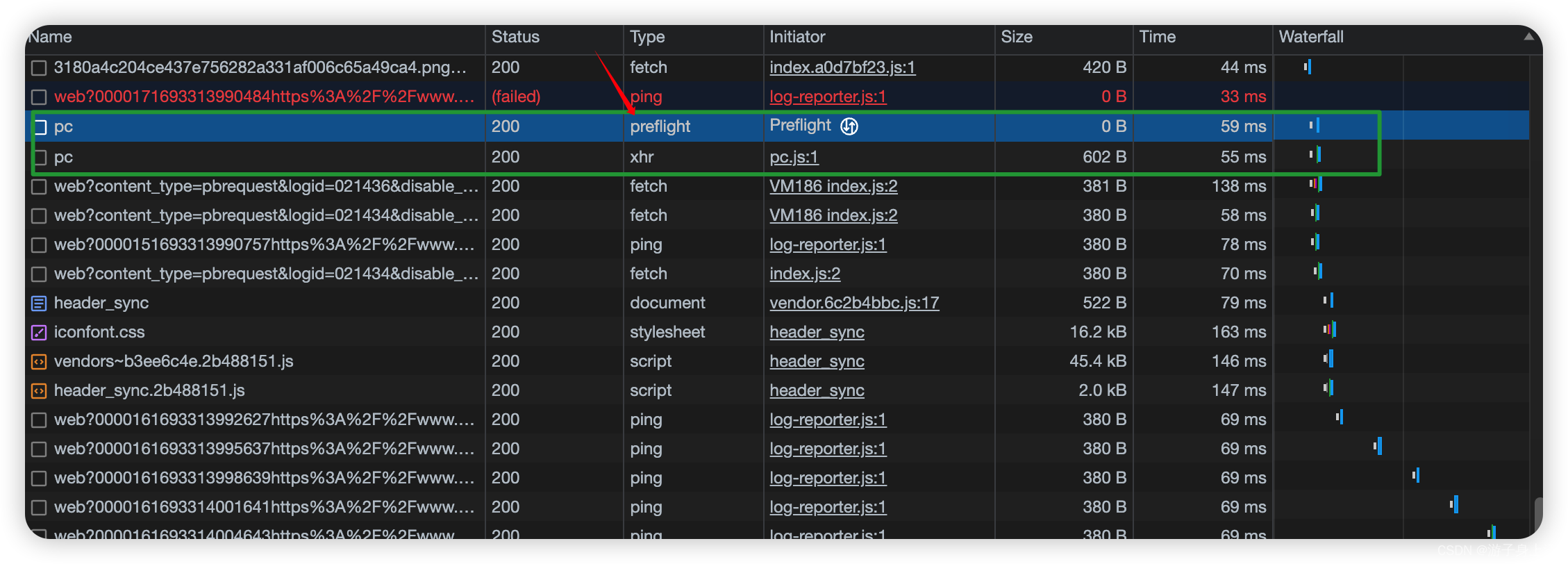
Task: Open header_sync initiator link for header_sync.2b488151.js
Action: click(x=817, y=390)
